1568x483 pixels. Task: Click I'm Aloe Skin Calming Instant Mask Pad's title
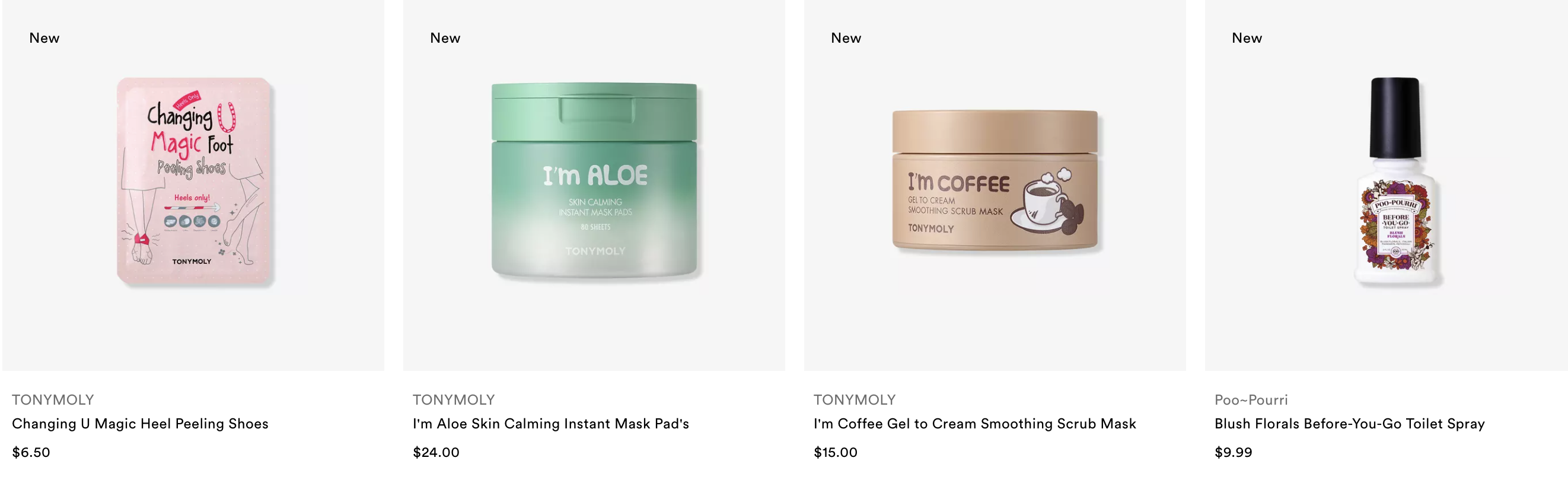tap(551, 423)
